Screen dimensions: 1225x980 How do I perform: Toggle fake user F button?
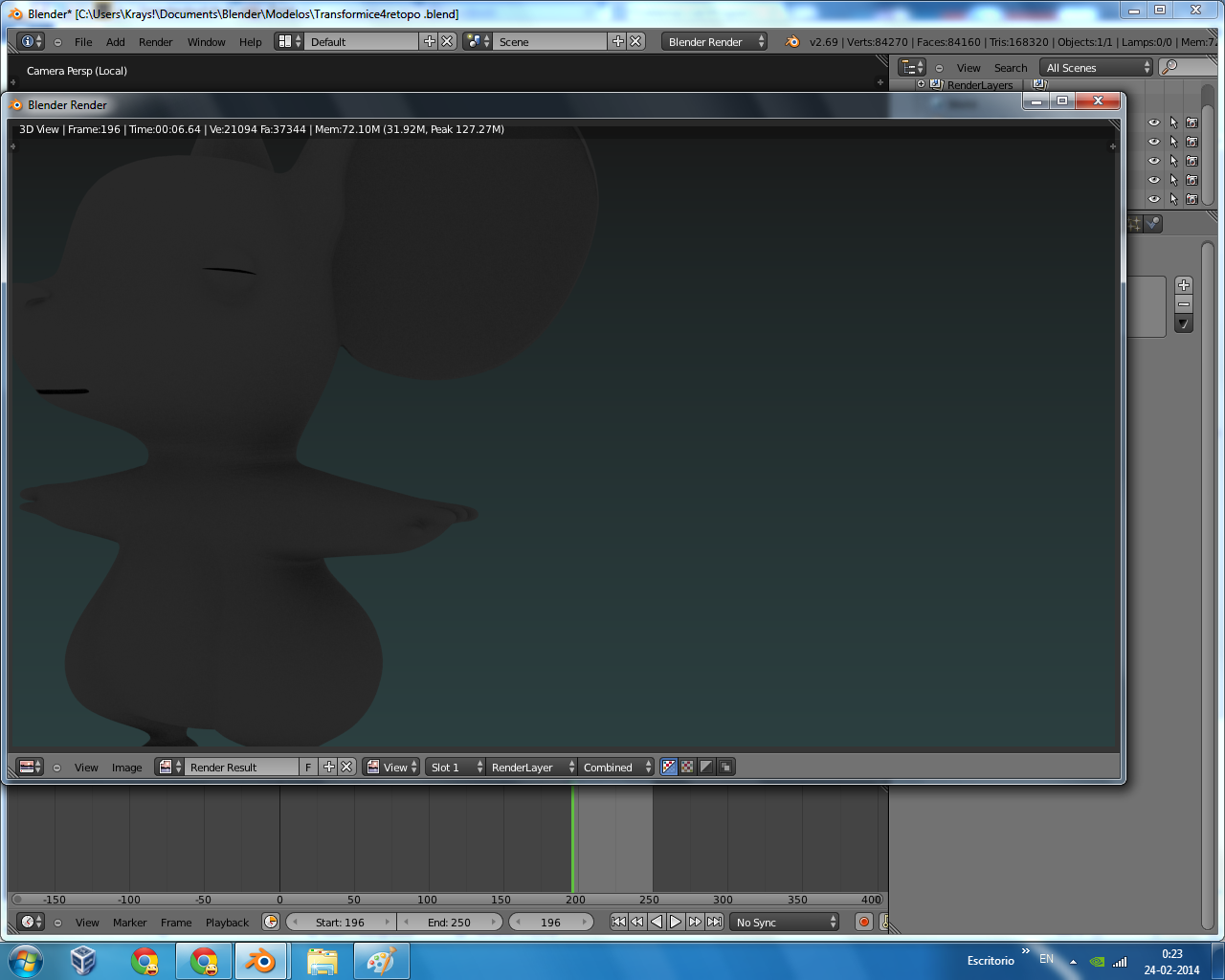coord(308,767)
